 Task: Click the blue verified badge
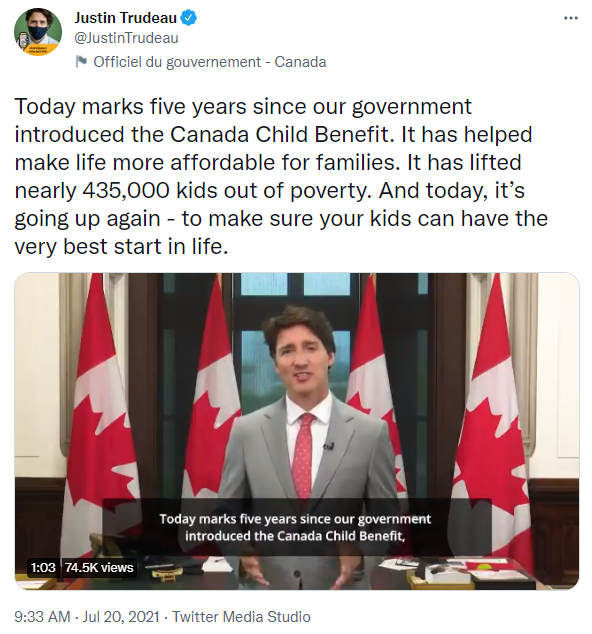point(188,18)
